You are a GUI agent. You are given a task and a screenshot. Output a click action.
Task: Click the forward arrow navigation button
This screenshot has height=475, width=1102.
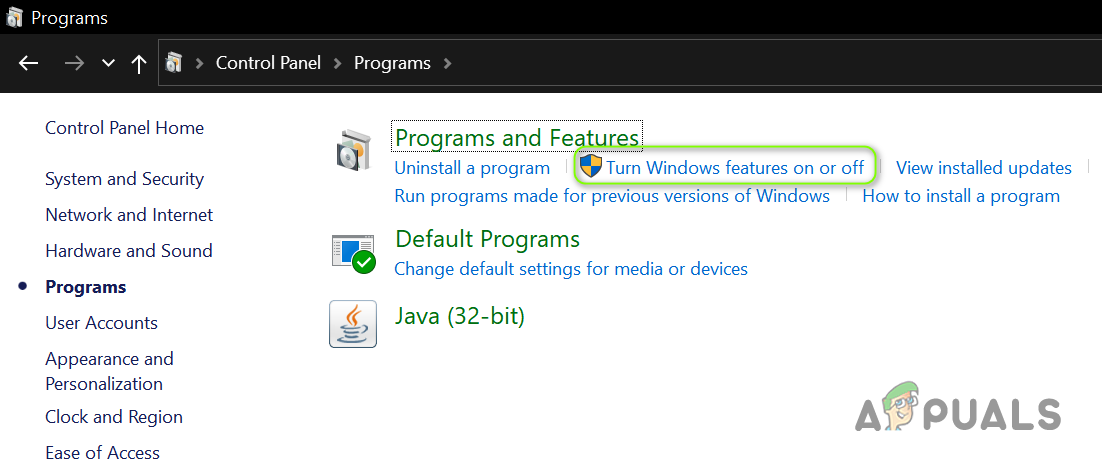tap(74, 63)
